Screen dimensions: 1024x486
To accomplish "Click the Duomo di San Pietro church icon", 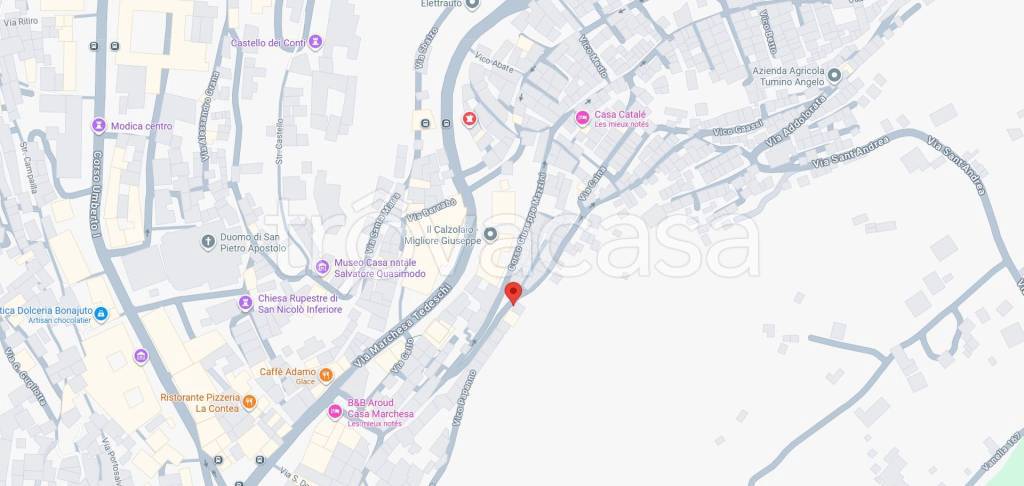I will [208, 243].
